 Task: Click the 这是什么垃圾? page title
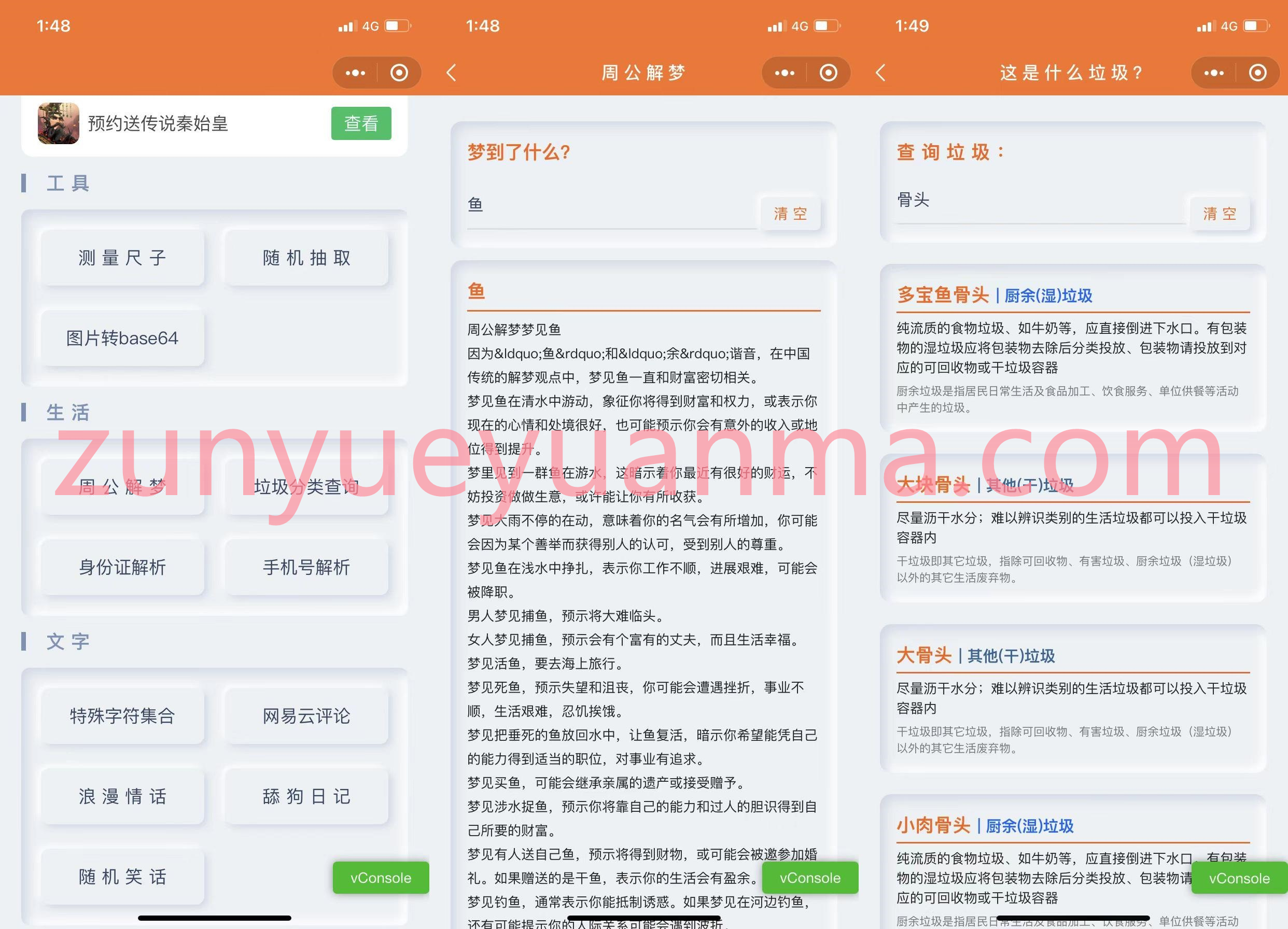(x=1072, y=73)
